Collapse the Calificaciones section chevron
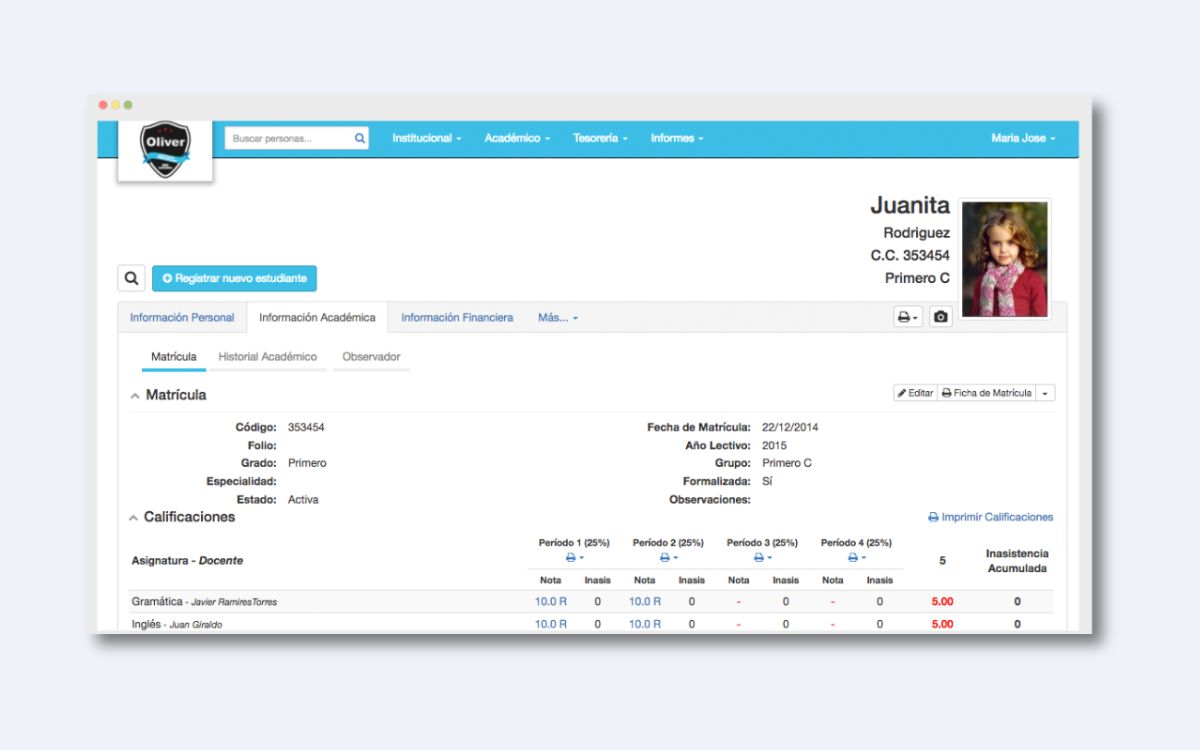The image size is (1200, 750). 134,518
